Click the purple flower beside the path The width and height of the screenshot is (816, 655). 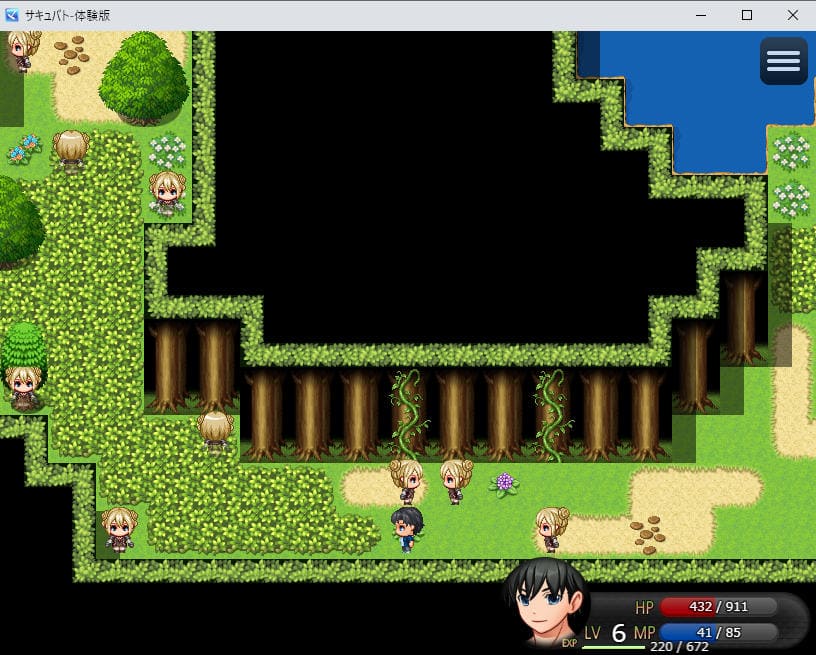coord(504,484)
